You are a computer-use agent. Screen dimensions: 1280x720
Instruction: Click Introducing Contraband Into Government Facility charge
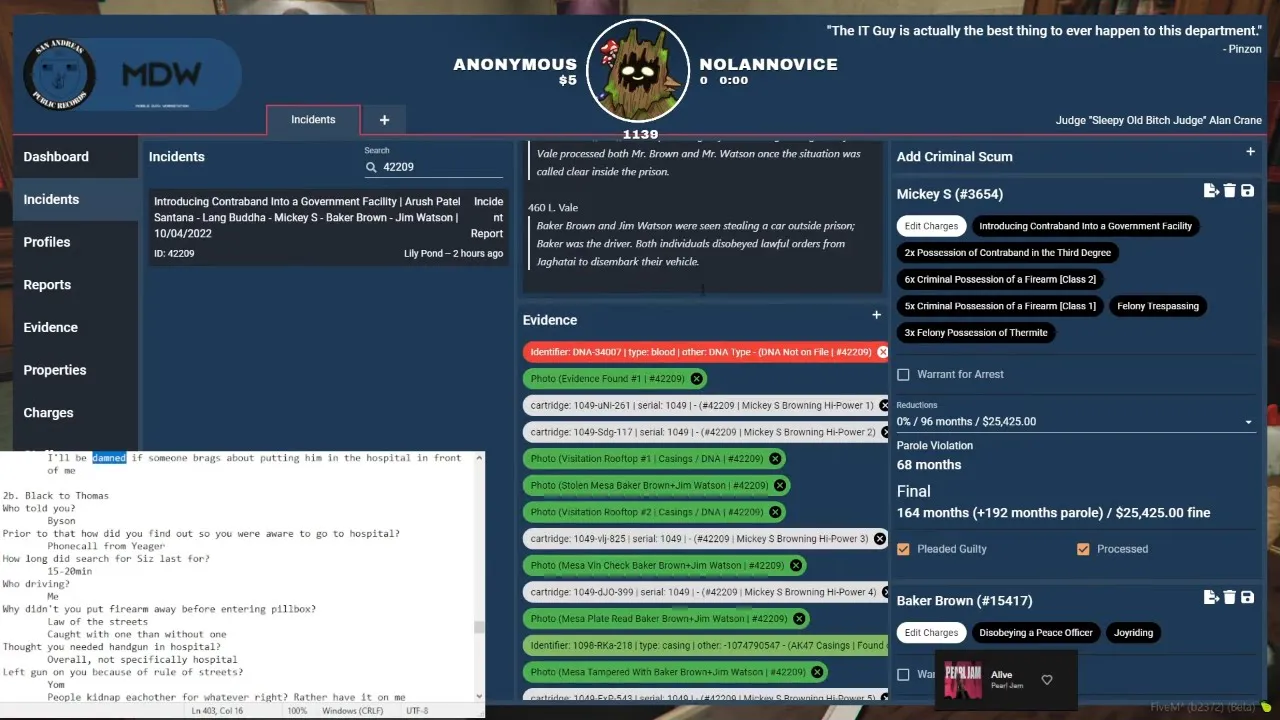1085,226
